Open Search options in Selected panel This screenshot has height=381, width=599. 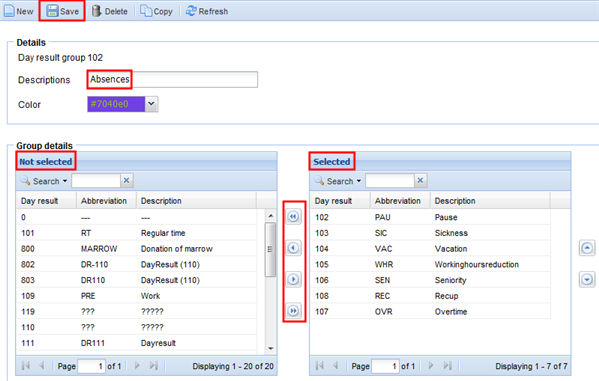(338, 181)
